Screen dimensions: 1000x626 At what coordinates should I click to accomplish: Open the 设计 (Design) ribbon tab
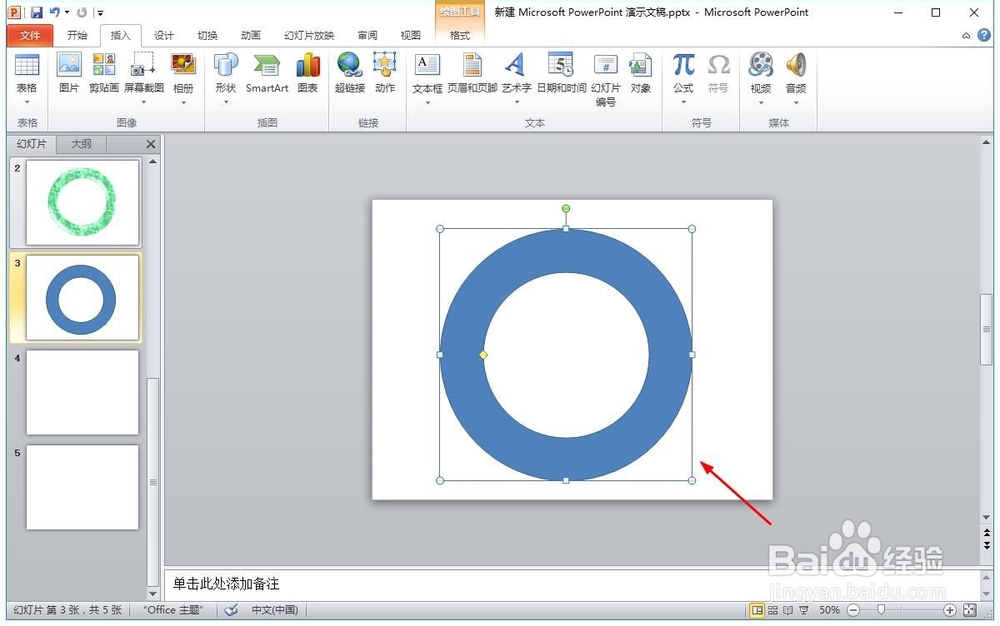tap(163, 34)
